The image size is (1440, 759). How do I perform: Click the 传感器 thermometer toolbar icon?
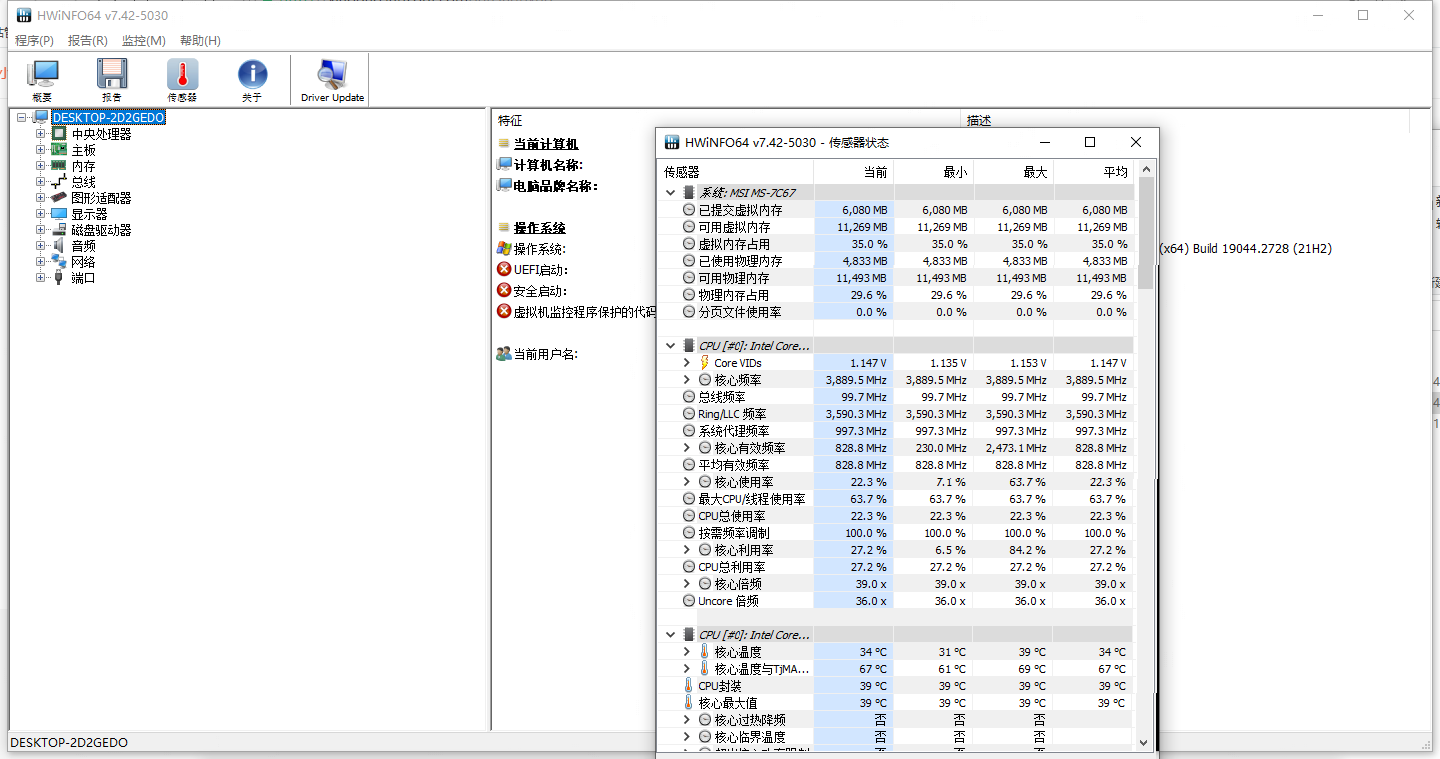pos(182,80)
